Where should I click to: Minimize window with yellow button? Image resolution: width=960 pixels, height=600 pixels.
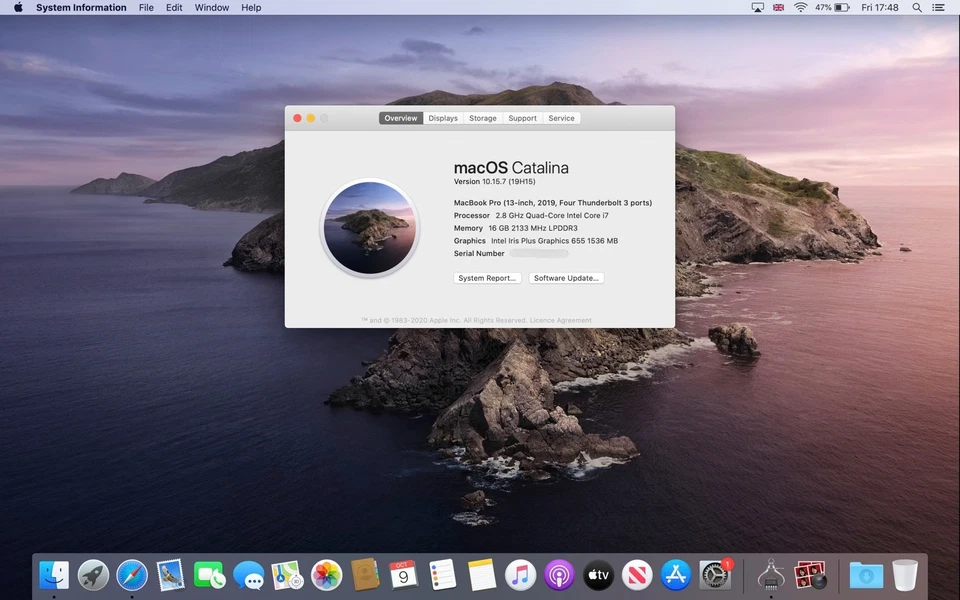click(x=311, y=118)
